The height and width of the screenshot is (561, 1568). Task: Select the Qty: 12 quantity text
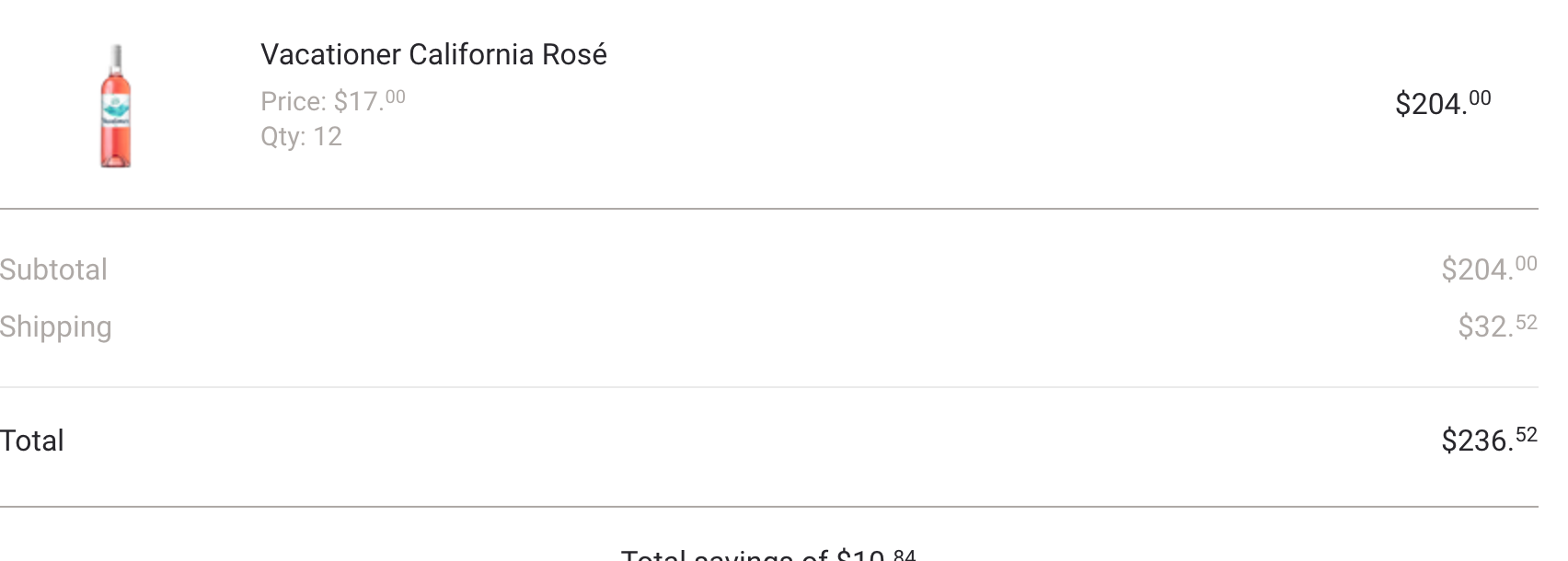click(301, 136)
